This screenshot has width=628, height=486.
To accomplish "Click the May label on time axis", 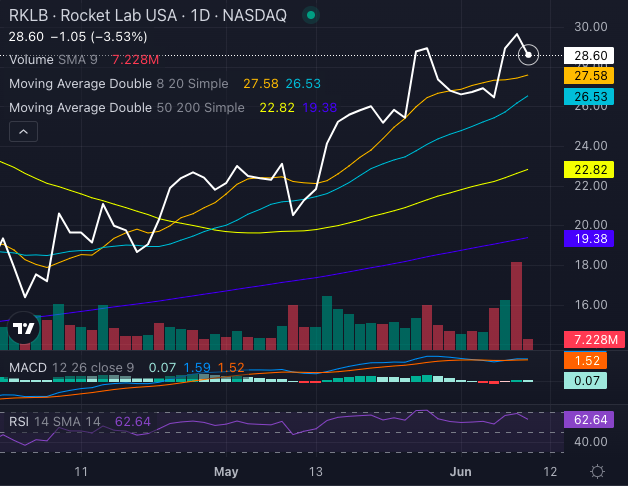I will 226,472.
